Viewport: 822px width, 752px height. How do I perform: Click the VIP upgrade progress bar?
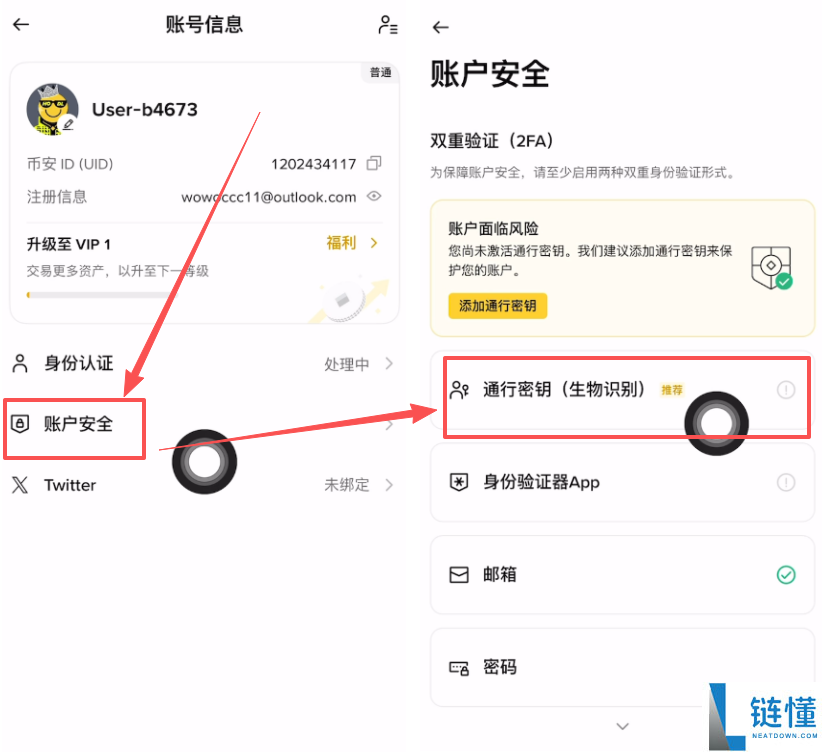(102, 295)
